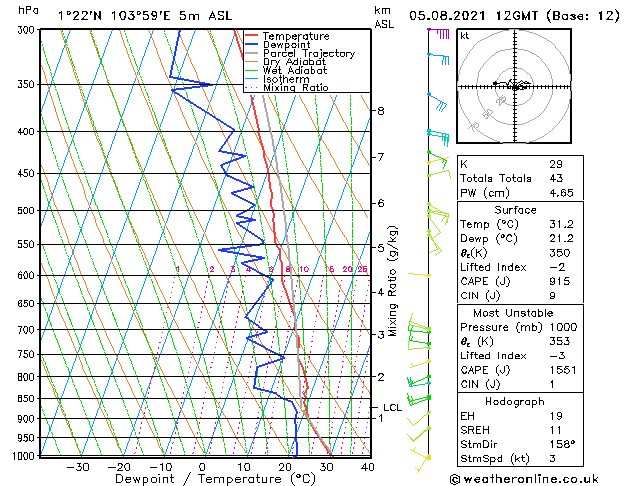Click the Surface CIN value 9
Viewport: 629px width, 486px height.
pos(552,296)
